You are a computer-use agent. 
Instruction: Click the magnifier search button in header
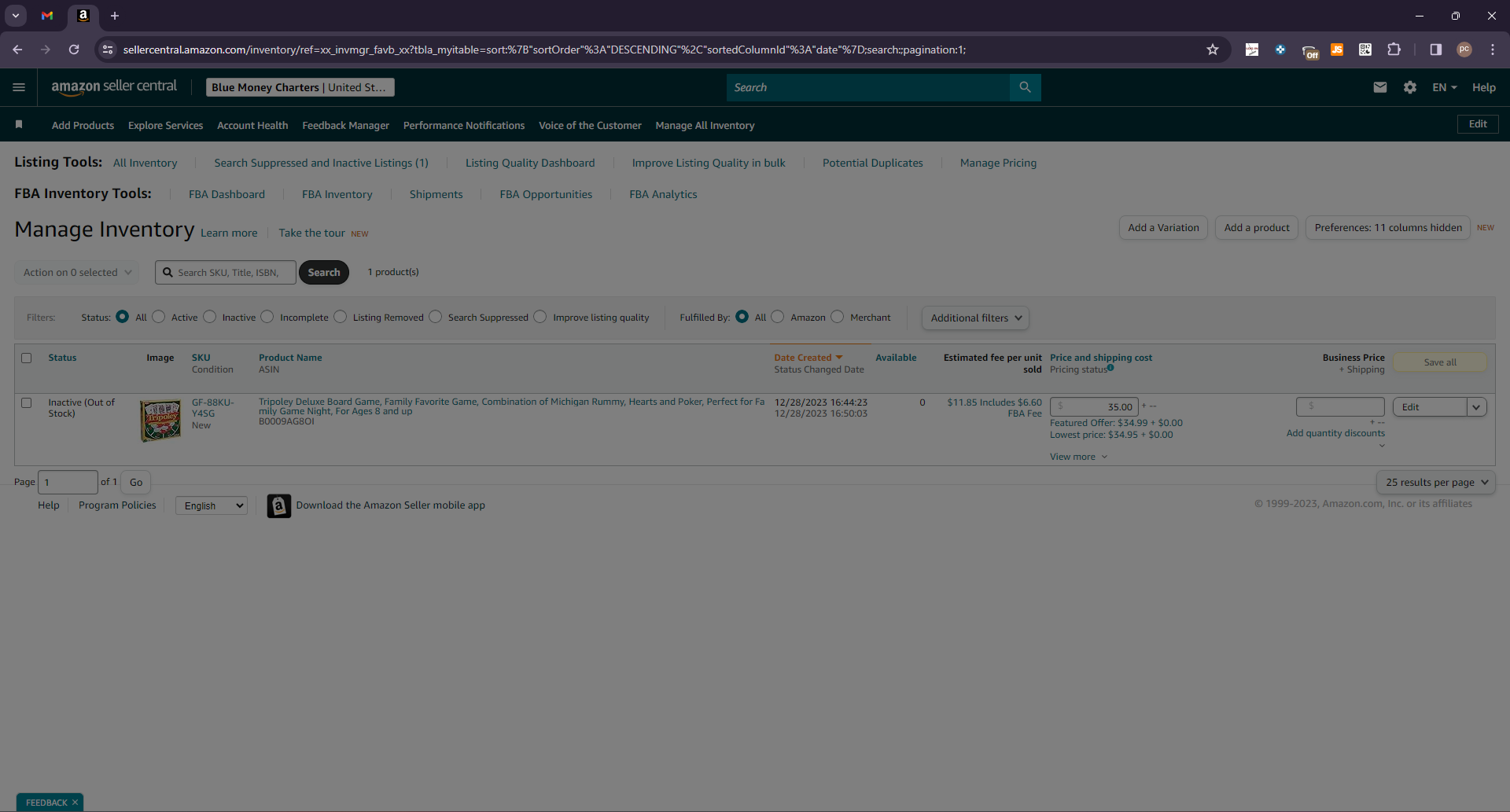[1025, 87]
